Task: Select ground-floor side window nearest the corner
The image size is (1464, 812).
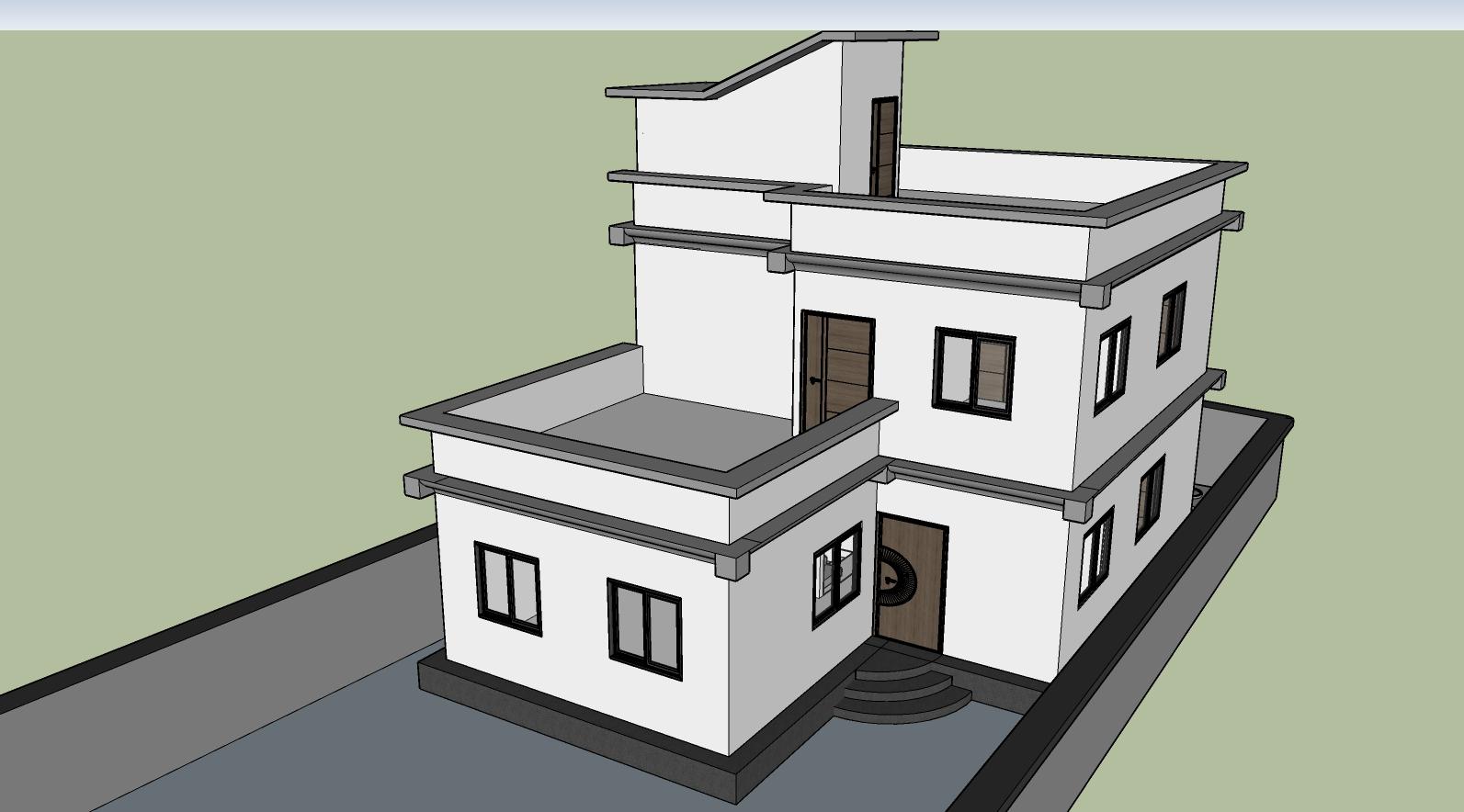Action: click(x=1095, y=558)
